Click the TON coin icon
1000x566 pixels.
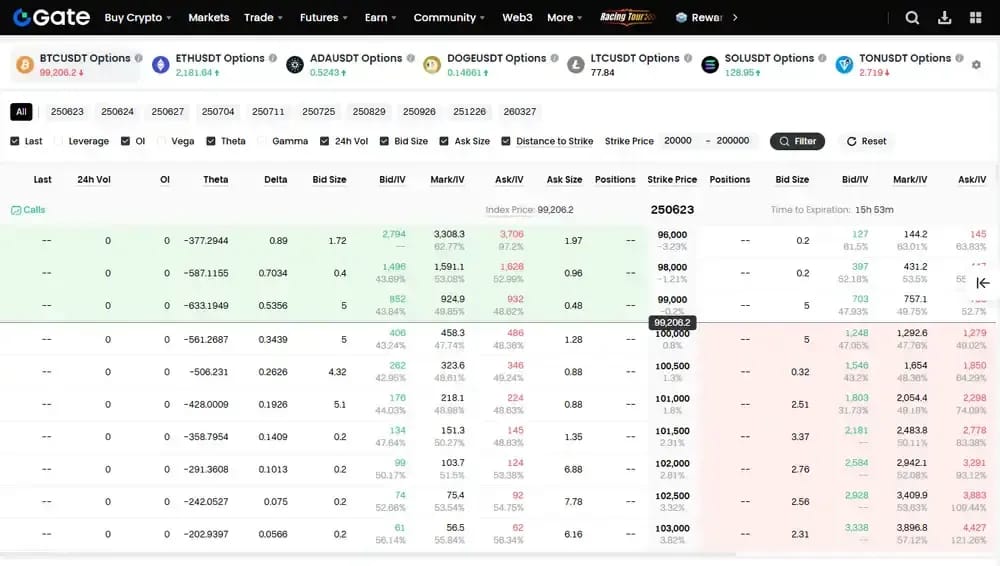point(844,64)
